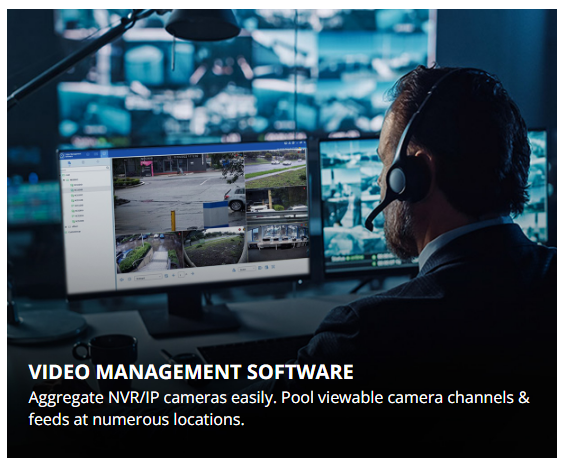Click the app logo in blue header
The width and height of the screenshot is (566, 470).
pyautogui.click(x=62, y=156)
